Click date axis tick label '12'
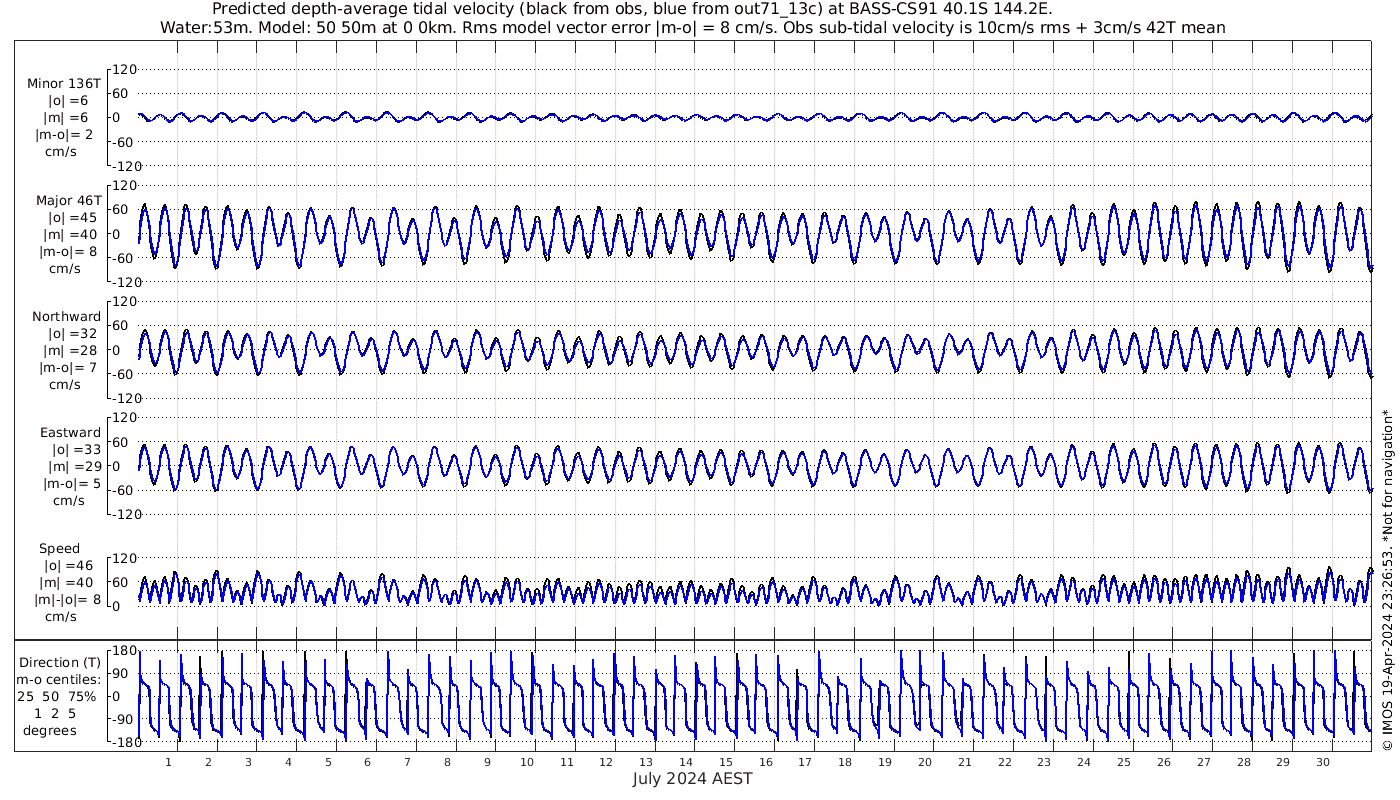The width and height of the screenshot is (1400, 800). point(606,762)
